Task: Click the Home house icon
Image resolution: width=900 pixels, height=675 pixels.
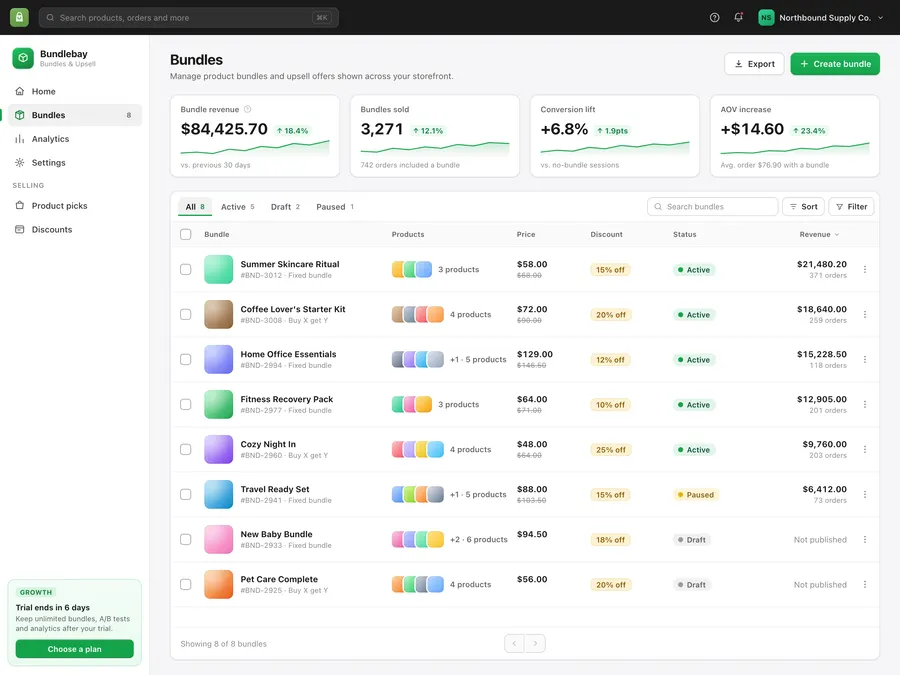Action: 20,91
